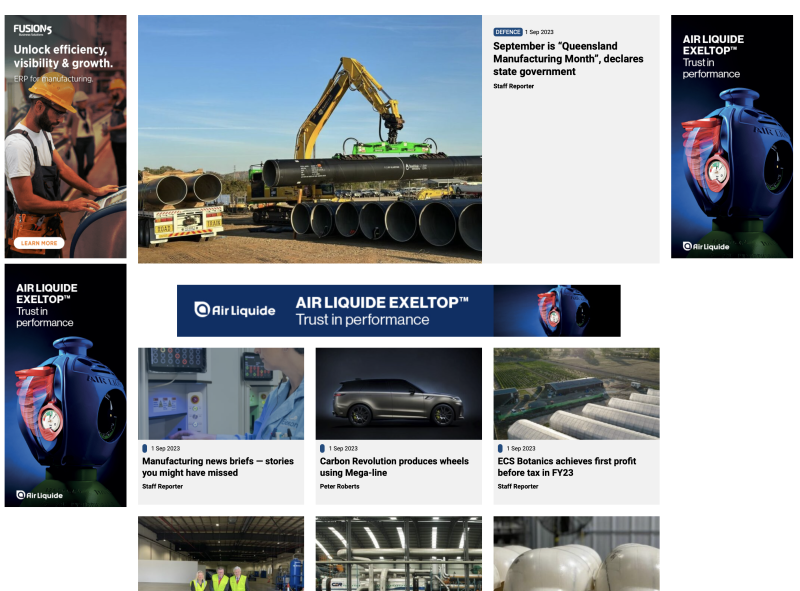
Task: Open the Air Liquide ad in right sidebar
Action: pos(731,136)
